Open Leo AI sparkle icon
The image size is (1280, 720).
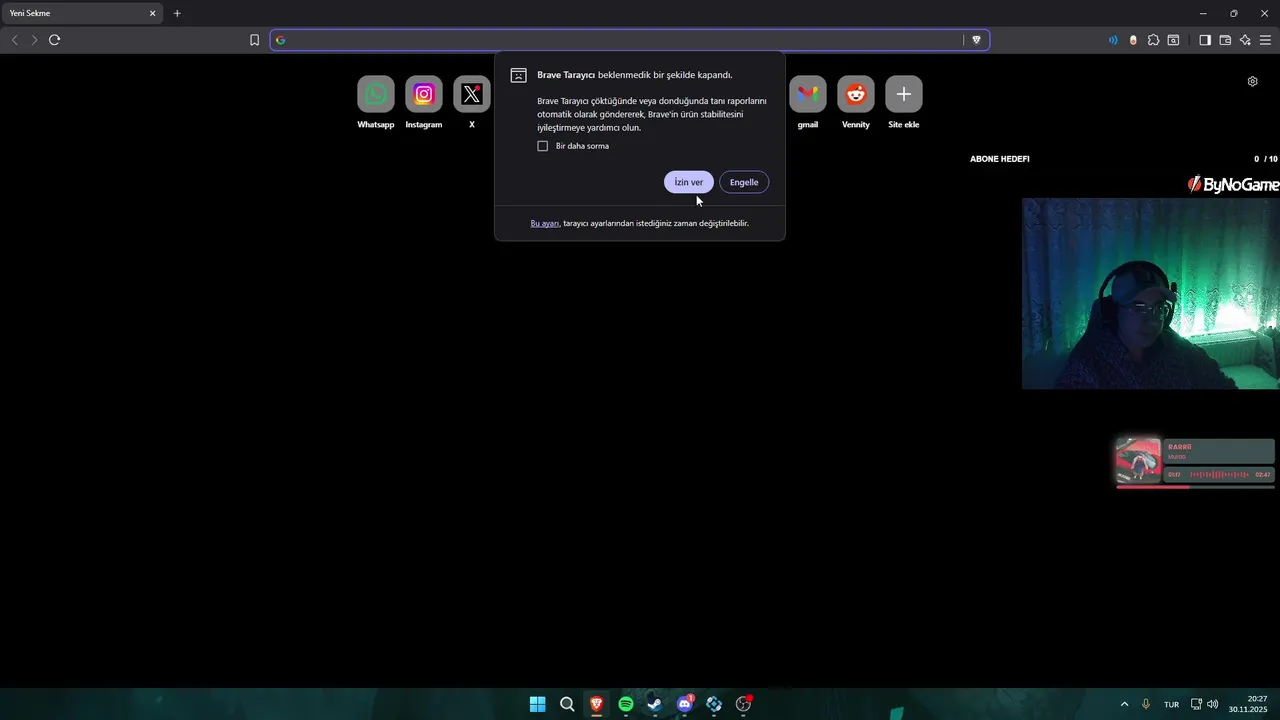(1245, 40)
